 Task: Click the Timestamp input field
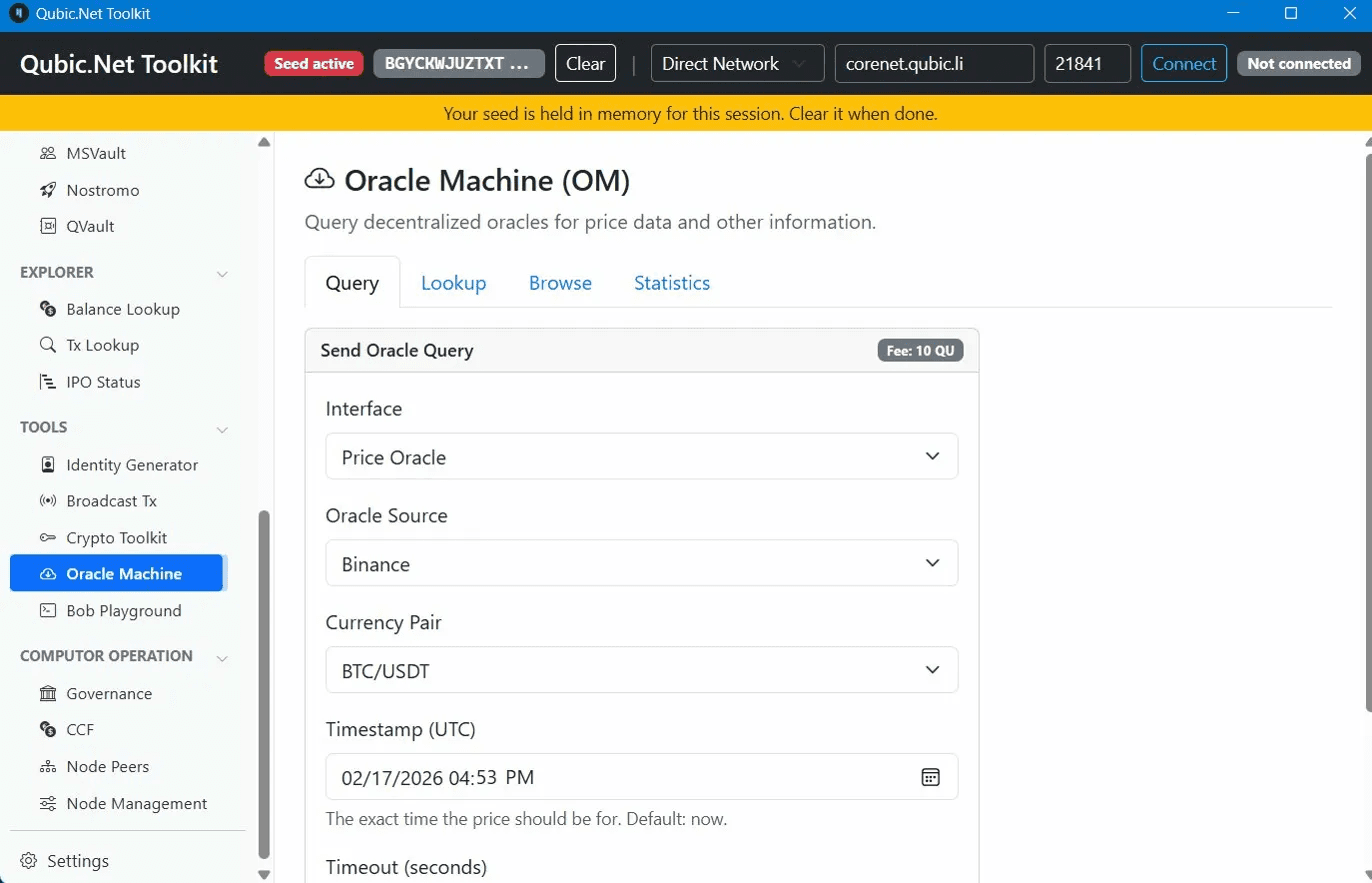(x=600, y=777)
